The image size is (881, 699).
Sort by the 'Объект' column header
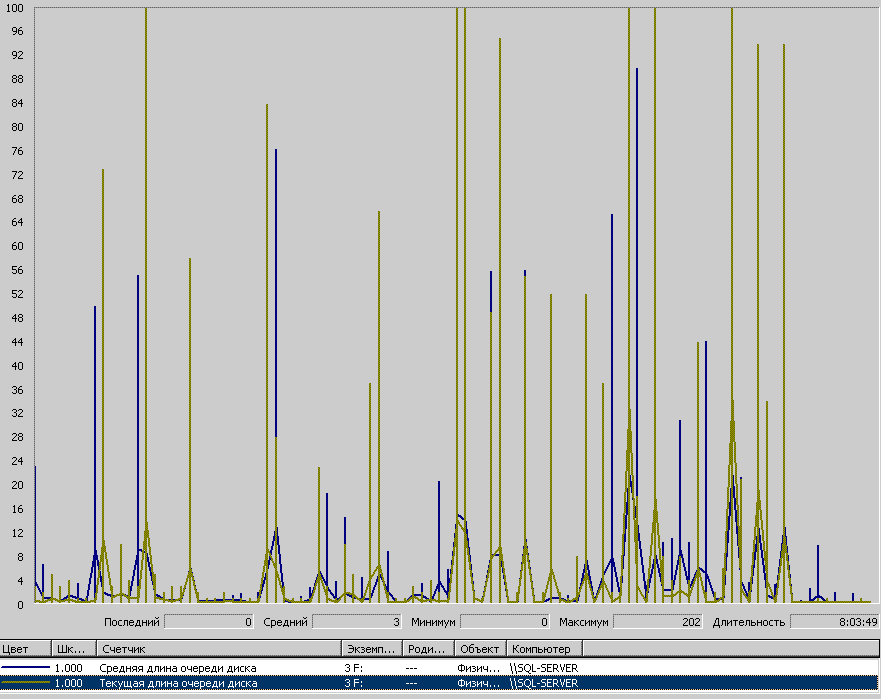[x=480, y=649]
